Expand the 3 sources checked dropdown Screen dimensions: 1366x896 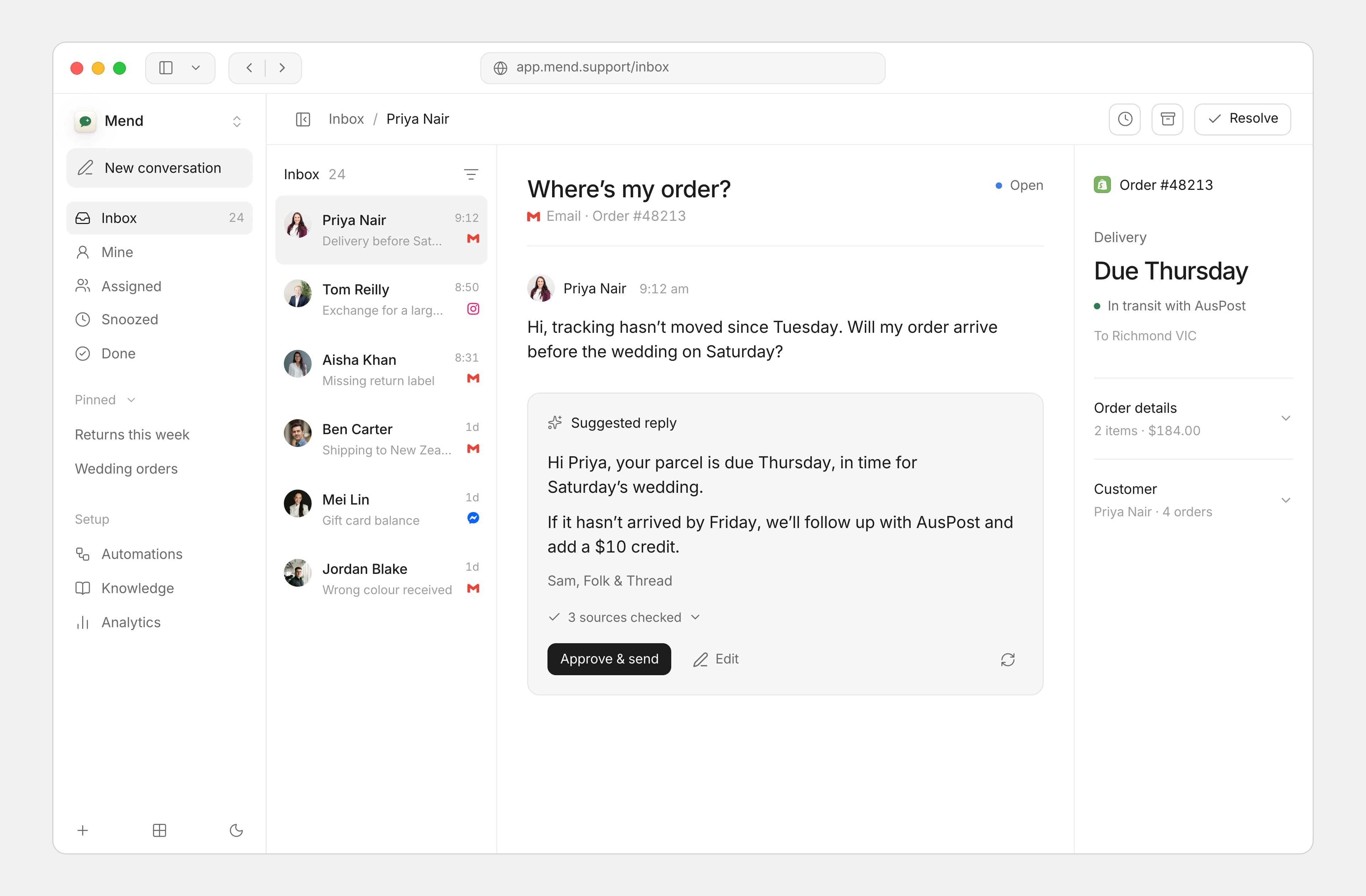[624, 617]
